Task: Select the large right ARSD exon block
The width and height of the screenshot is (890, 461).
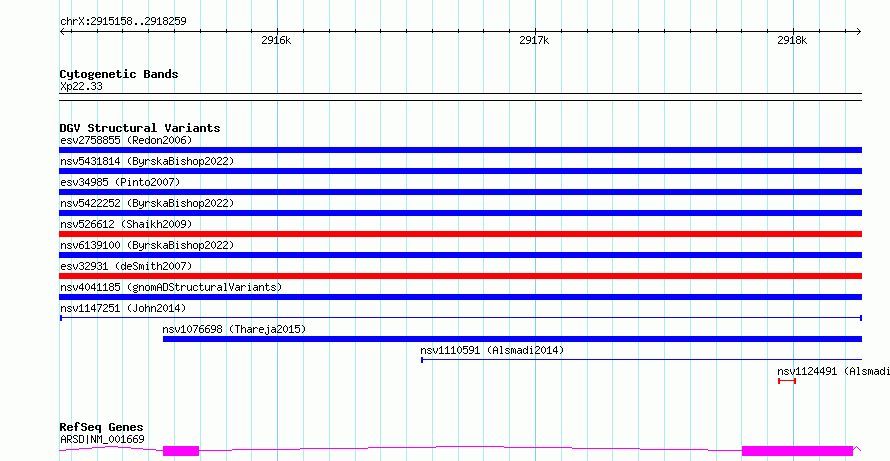Action: [x=797, y=451]
